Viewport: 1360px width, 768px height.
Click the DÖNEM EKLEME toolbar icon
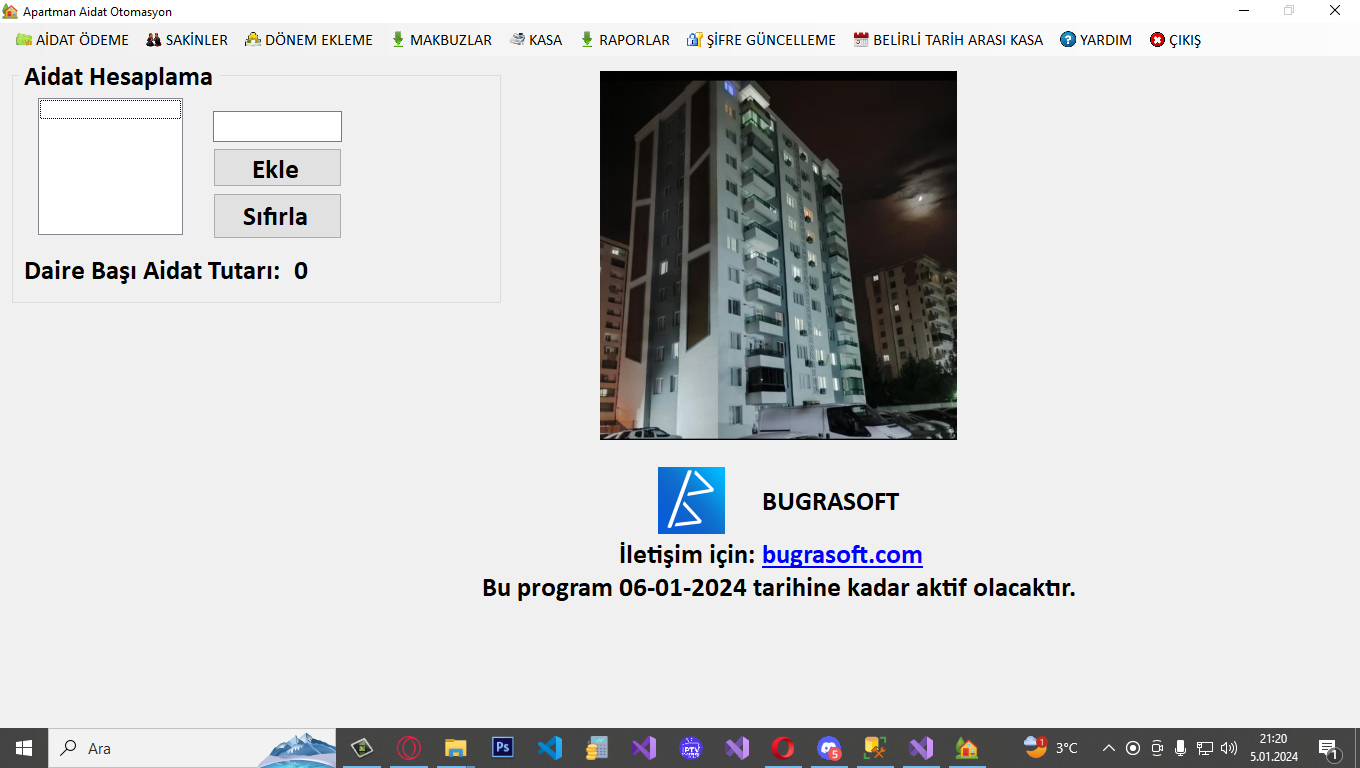pos(253,40)
